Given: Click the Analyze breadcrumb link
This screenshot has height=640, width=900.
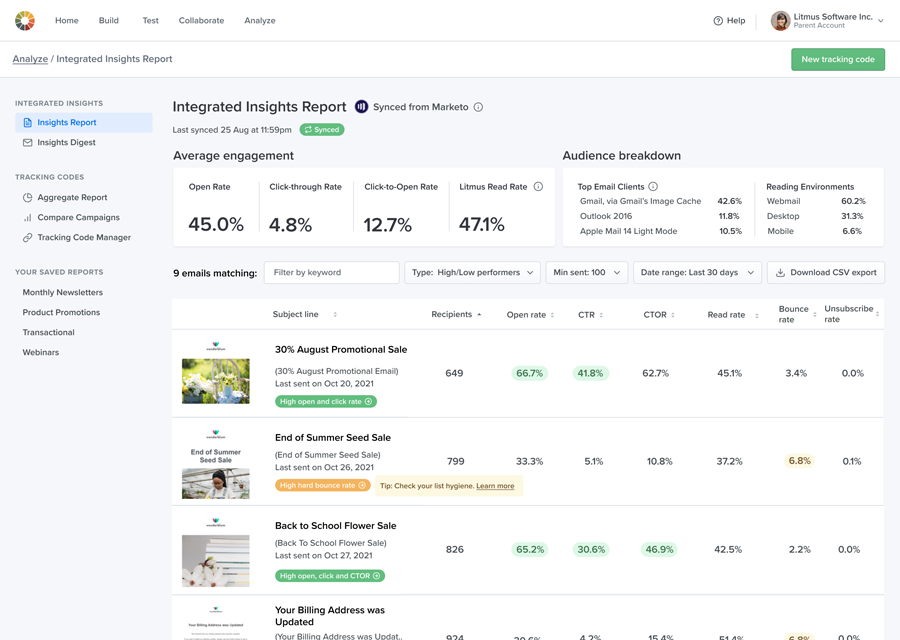Looking at the screenshot, I should pos(30,59).
